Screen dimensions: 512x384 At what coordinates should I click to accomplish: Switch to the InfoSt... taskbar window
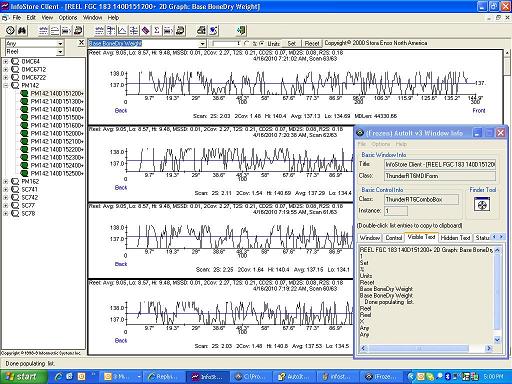[x=208, y=377]
